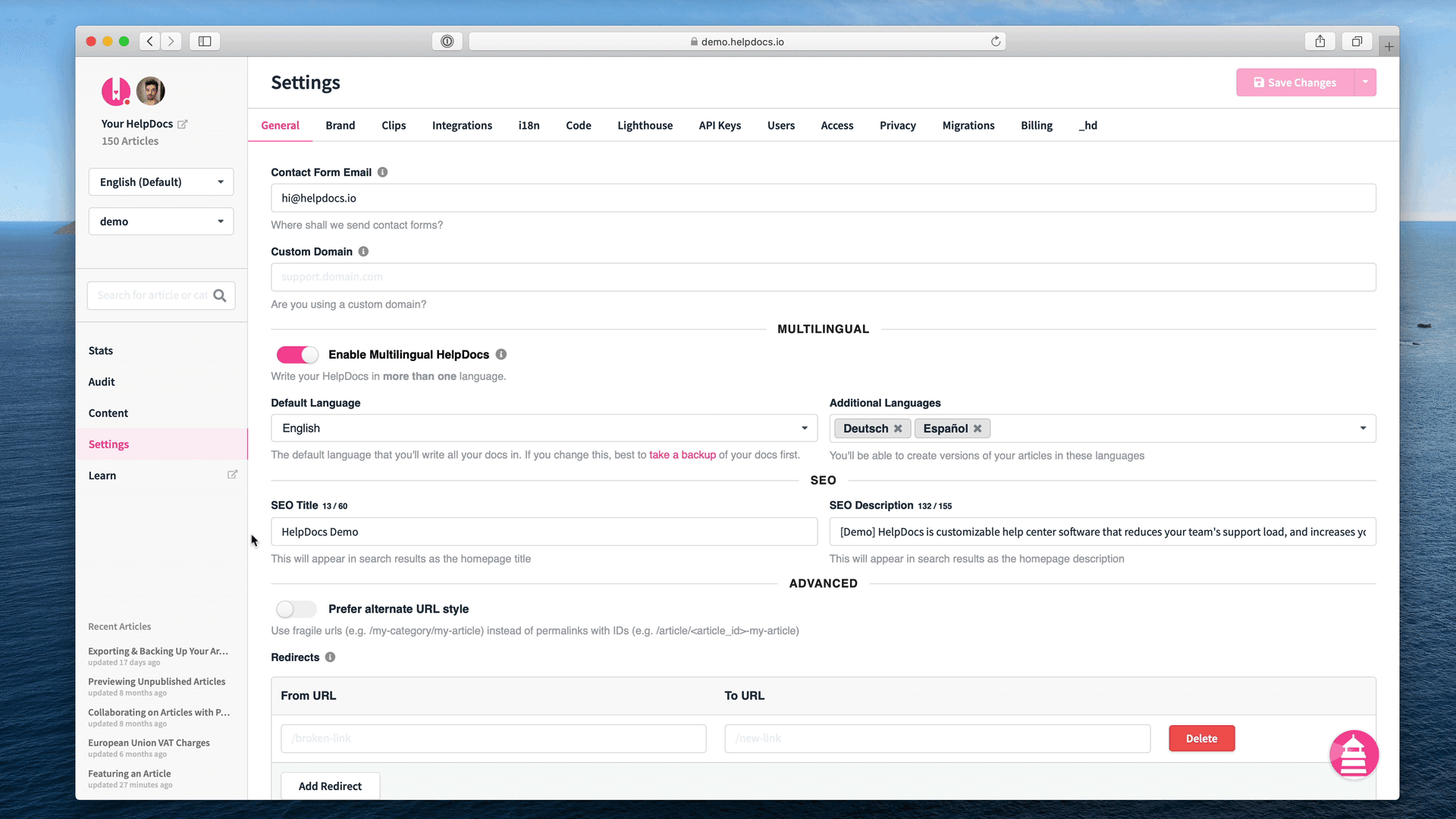The image size is (1456, 819).
Task: Open the Privacy tab
Action: 898,126
